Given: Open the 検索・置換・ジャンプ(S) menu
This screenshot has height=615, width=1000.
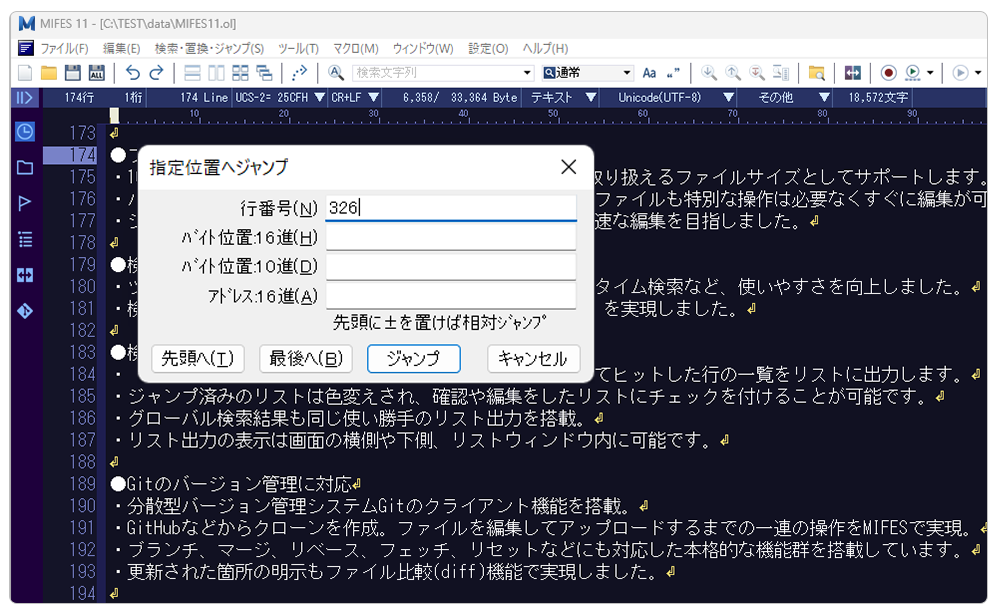Looking at the screenshot, I should tap(209, 48).
